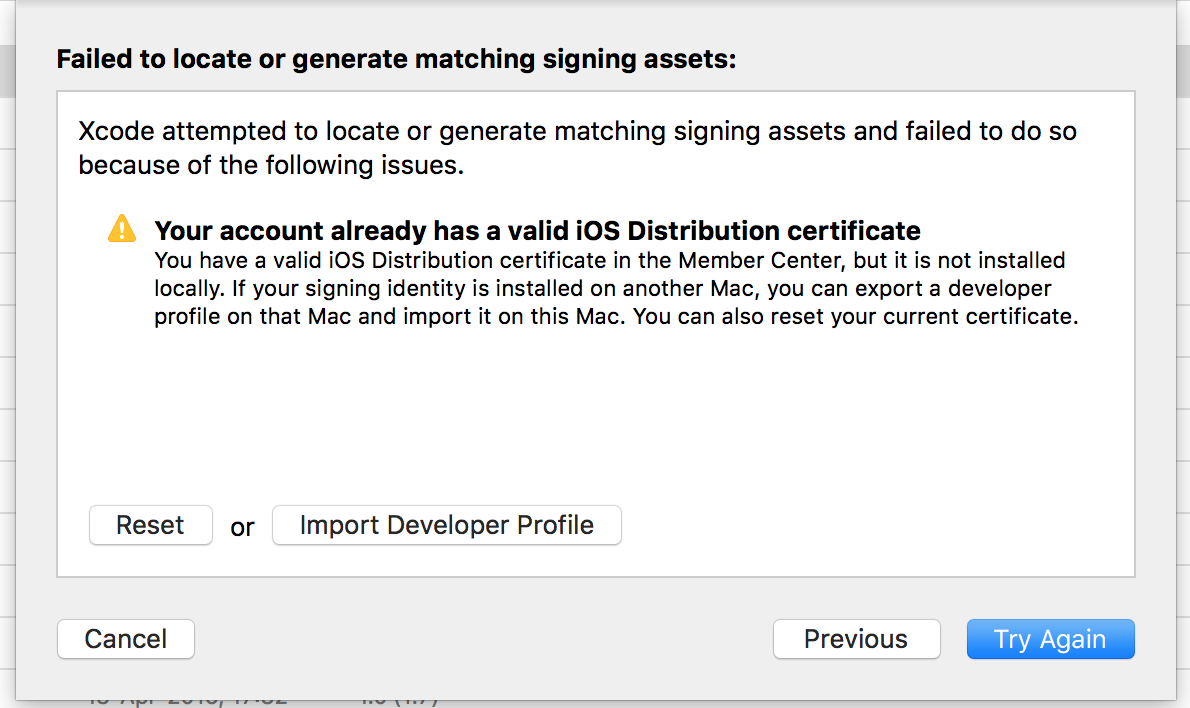Click the 'You have a valid iOS' description line
Screen dimensions: 1190x708
point(609,261)
